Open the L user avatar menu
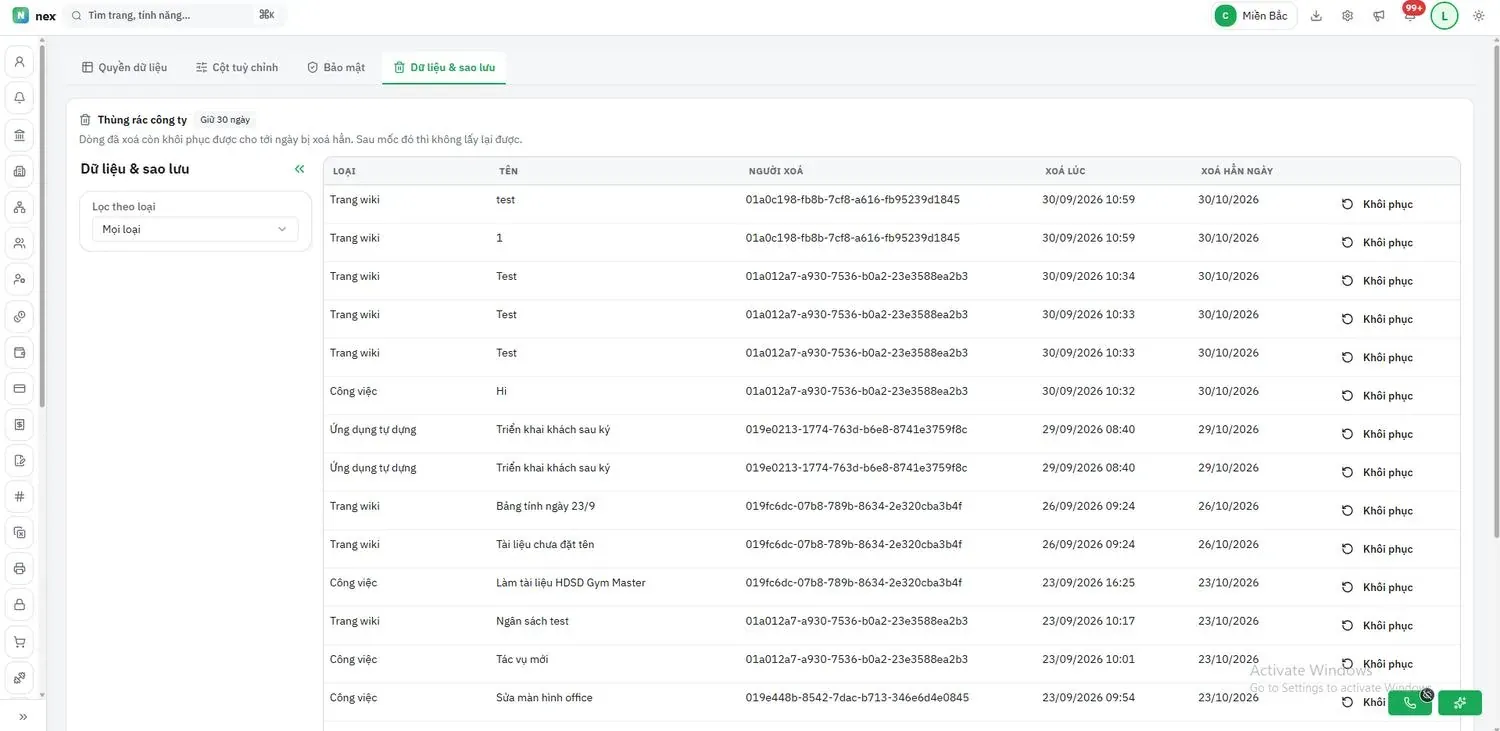Viewport: 1500px width, 731px height. (x=1444, y=16)
